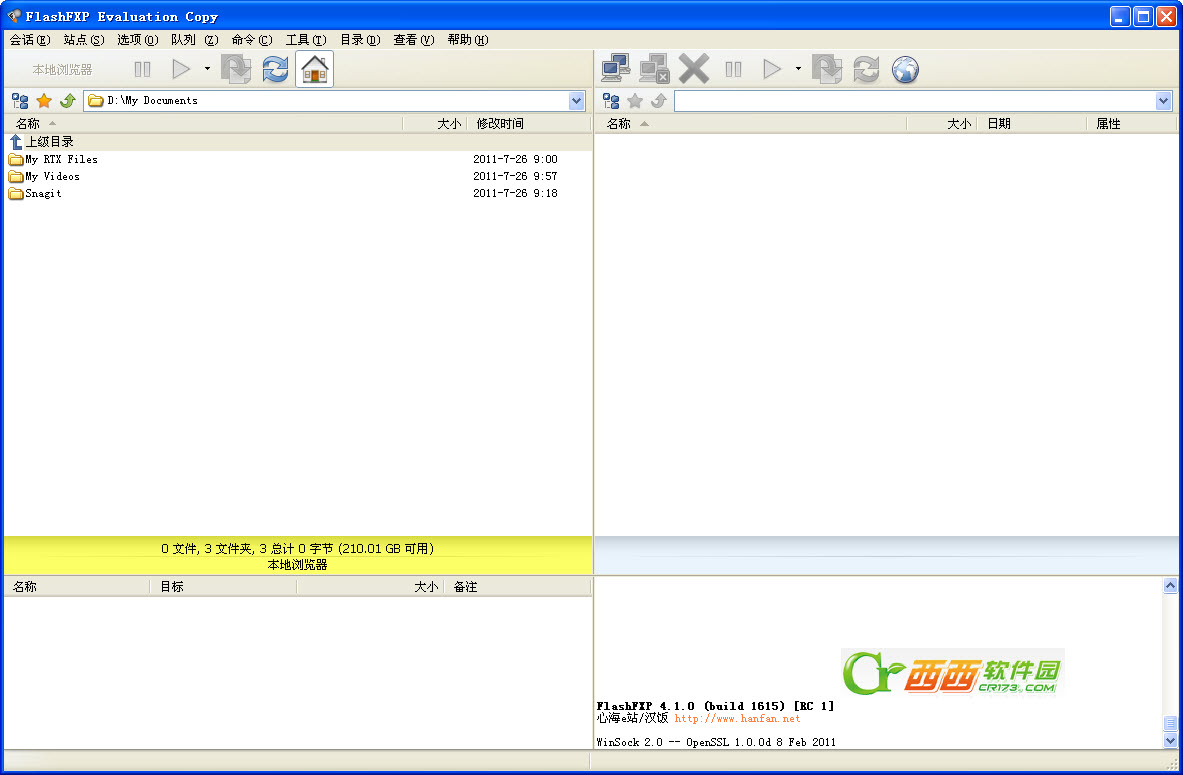The height and width of the screenshot is (775, 1183).
Task: Sort local files by 修改时间 column
Action: pyautogui.click(x=500, y=124)
